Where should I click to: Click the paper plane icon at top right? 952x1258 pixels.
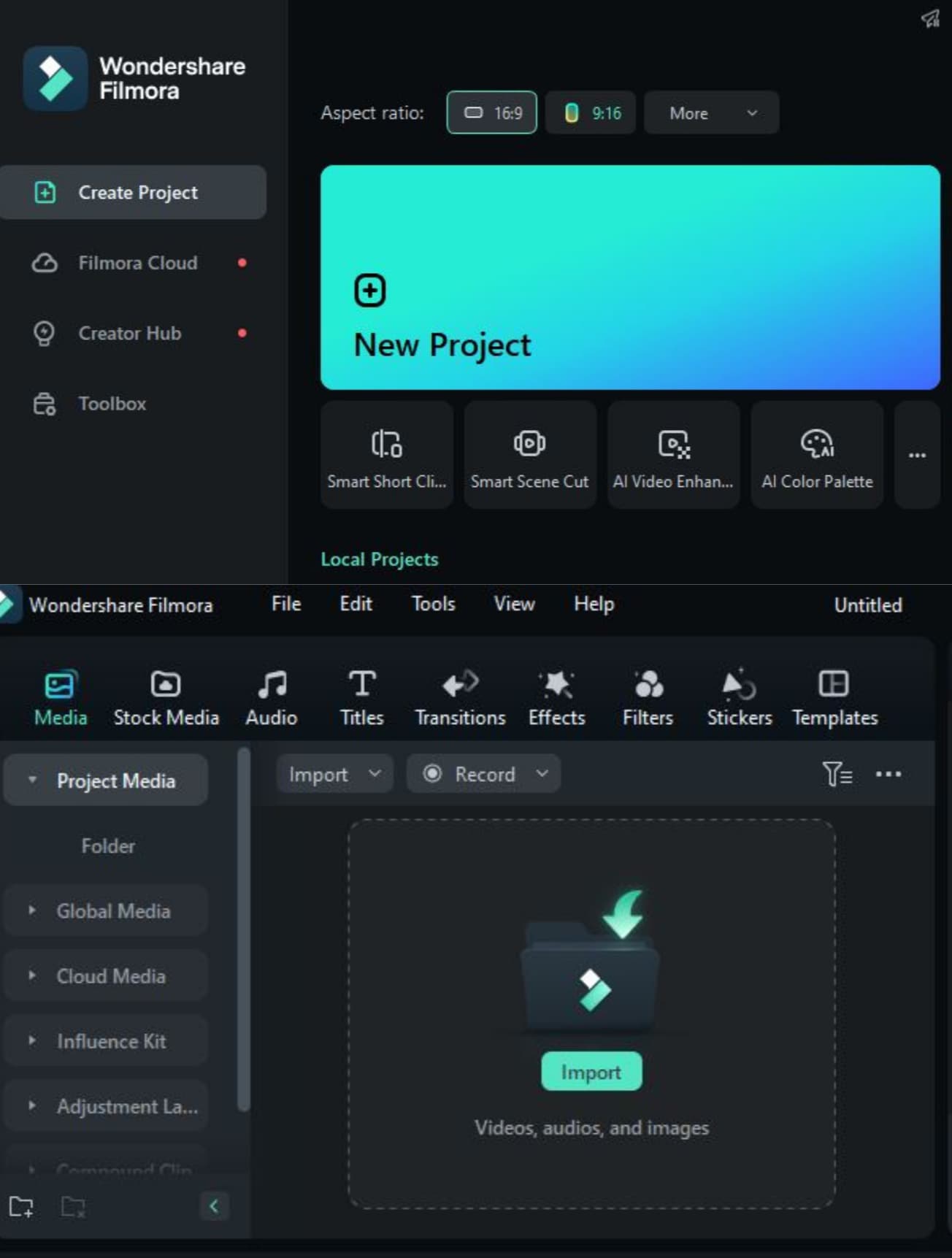[x=930, y=18]
